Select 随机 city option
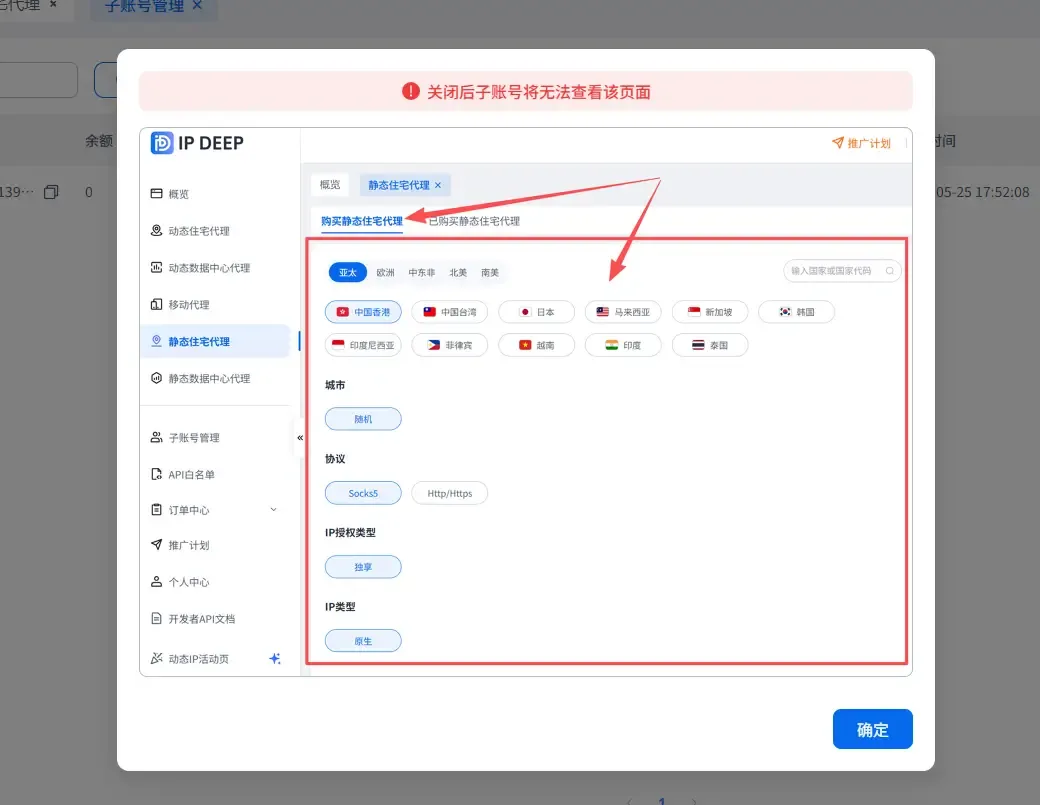This screenshot has width=1040, height=805. click(x=363, y=419)
